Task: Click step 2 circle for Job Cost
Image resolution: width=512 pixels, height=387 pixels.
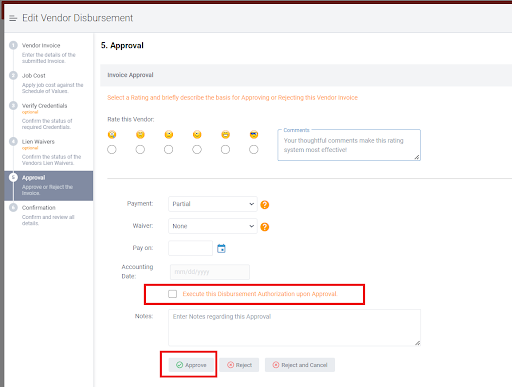Action: (x=13, y=75)
